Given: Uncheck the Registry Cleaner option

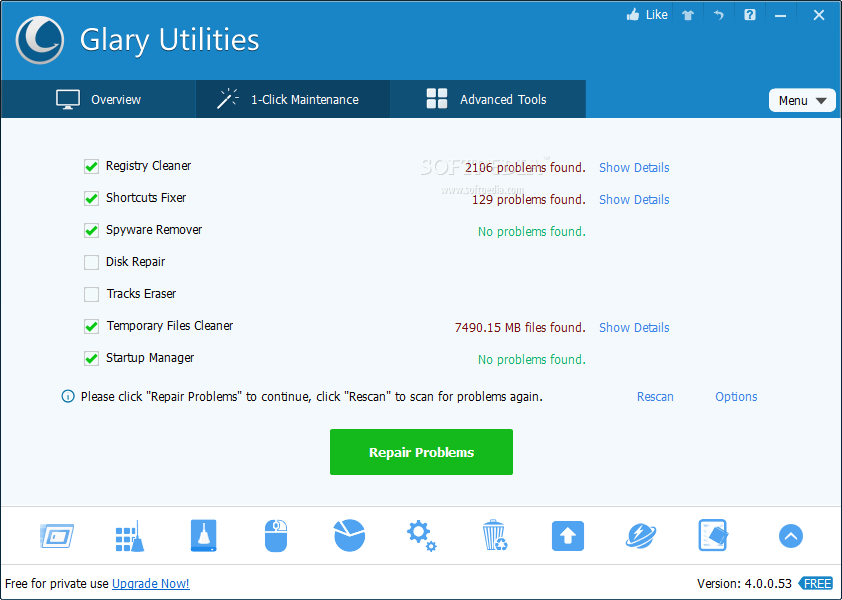Looking at the screenshot, I should (91, 166).
